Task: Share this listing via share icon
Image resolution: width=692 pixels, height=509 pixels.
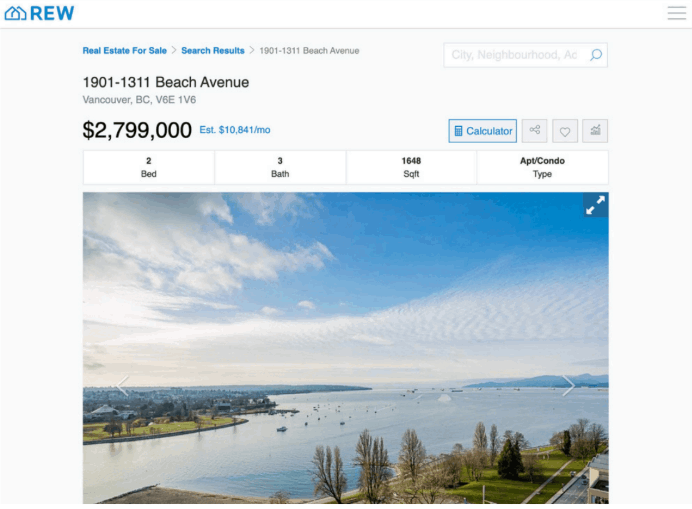Action: coord(535,131)
